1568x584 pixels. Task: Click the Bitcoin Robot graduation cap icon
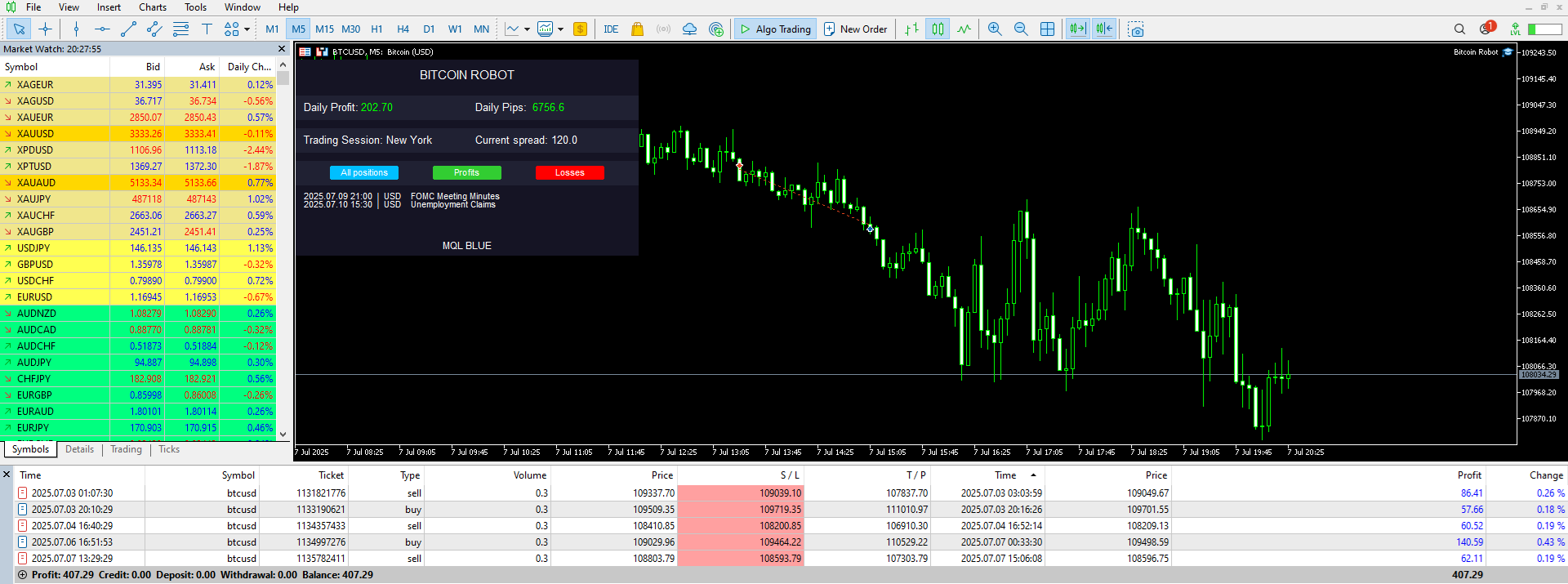pos(1508,52)
